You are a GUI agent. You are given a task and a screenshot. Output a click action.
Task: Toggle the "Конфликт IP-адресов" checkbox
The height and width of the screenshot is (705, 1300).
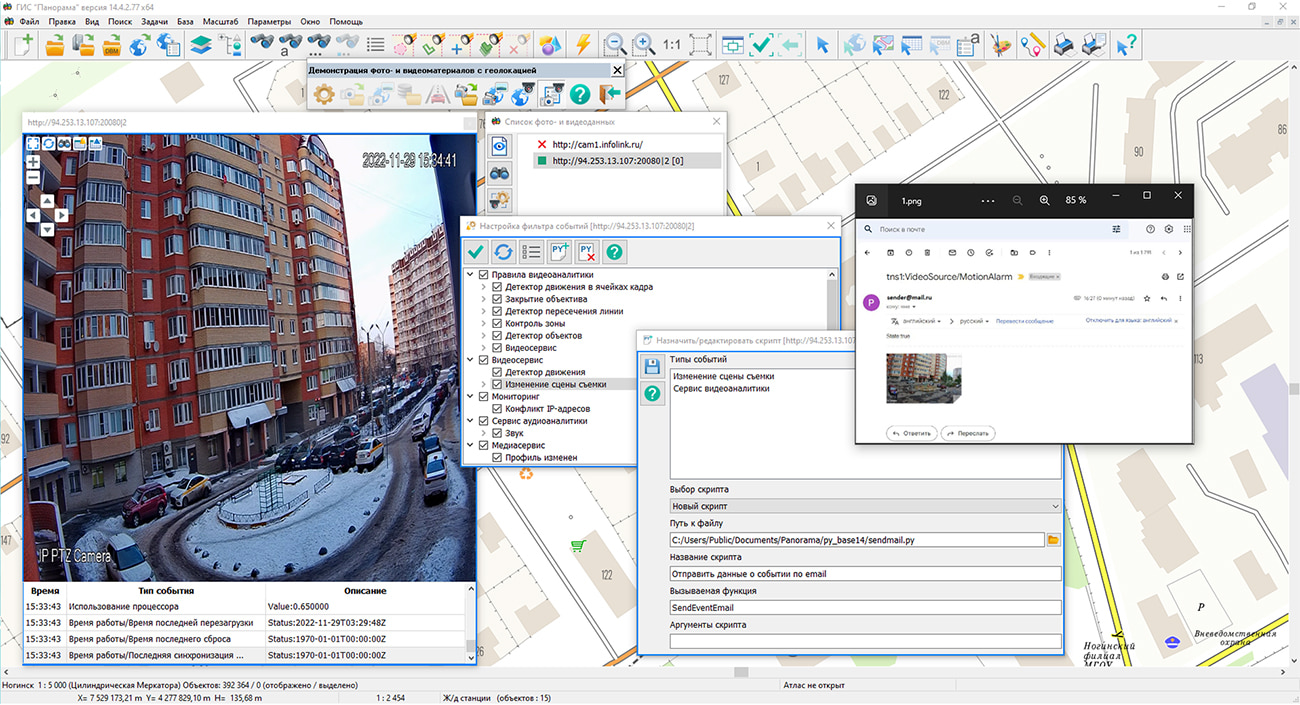(497, 409)
